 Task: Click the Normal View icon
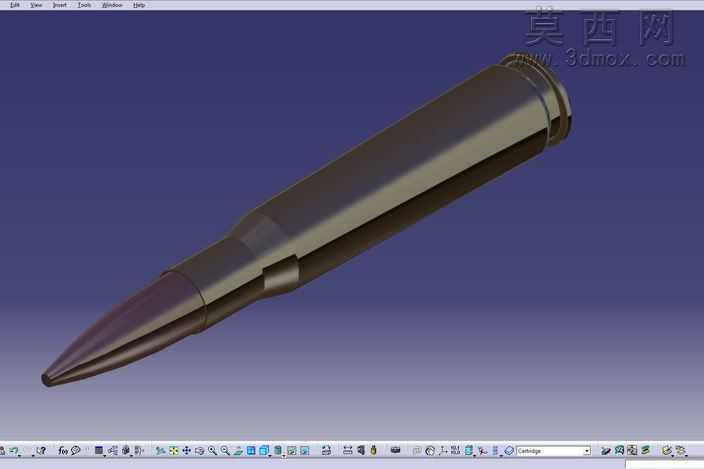click(238, 450)
